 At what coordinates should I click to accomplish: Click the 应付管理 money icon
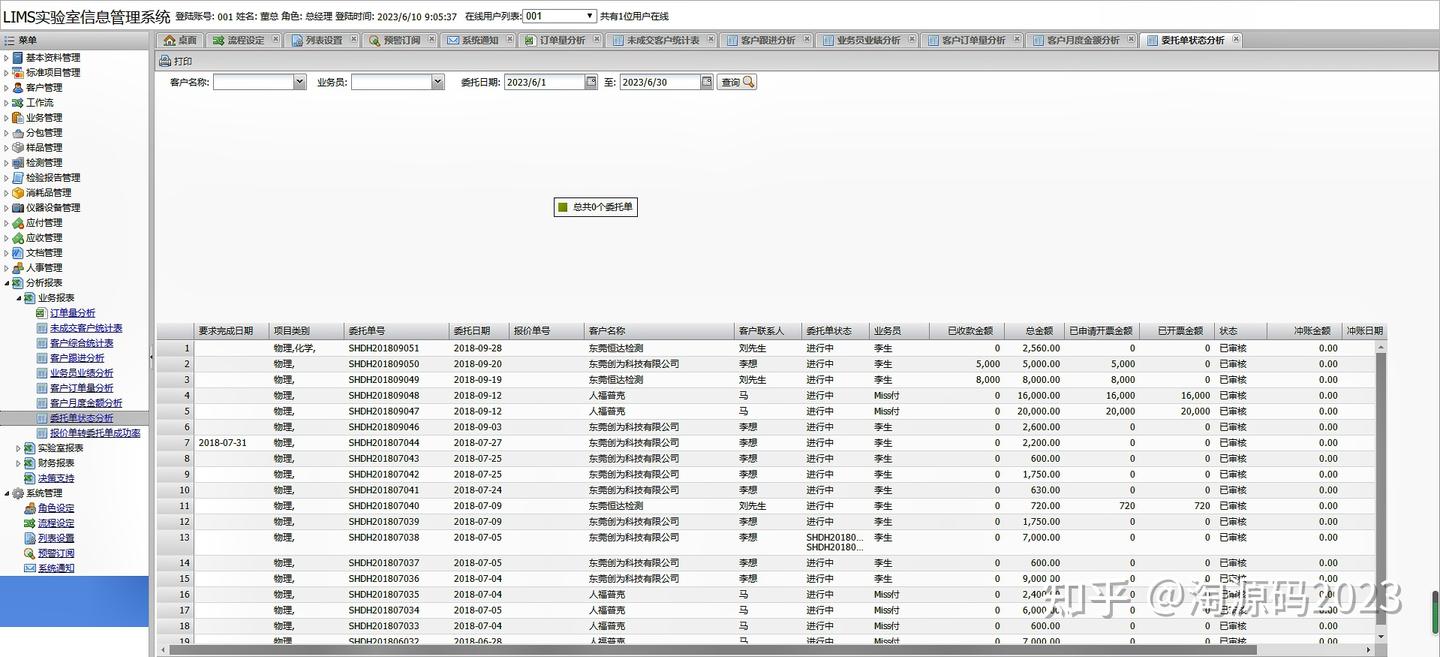coord(18,223)
